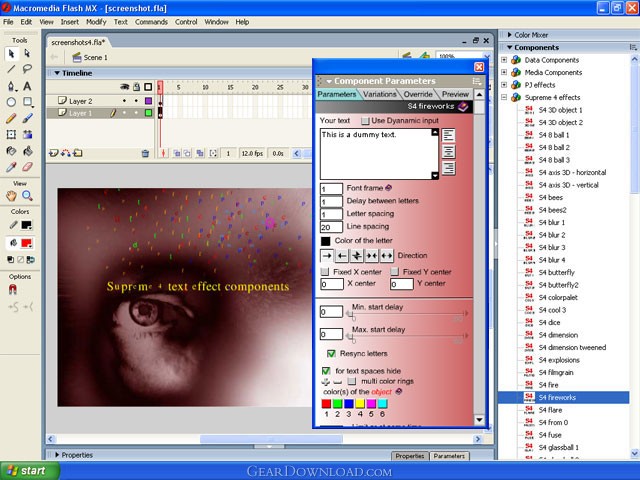Expand the Data Components tree node
This screenshot has height=480, width=640.
pos(504,60)
